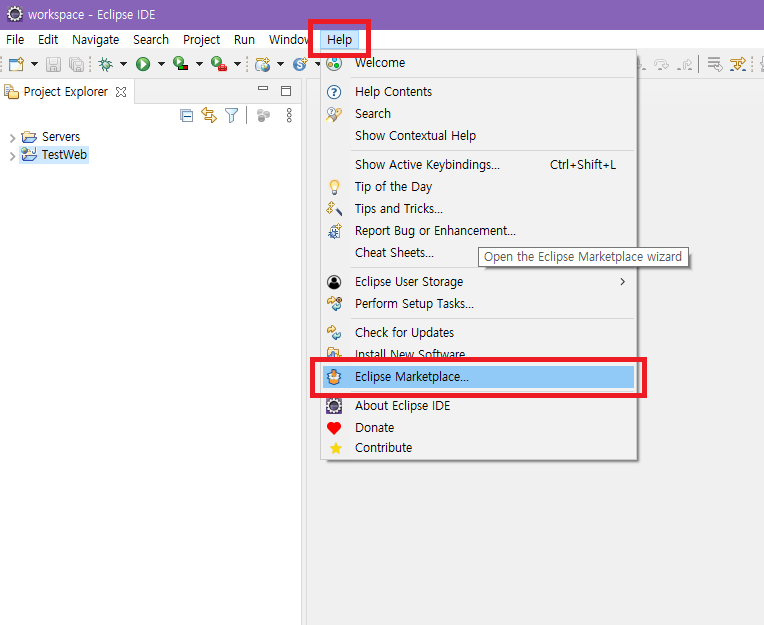Image resolution: width=764 pixels, height=625 pixels.
Task: Open the Project menu
Action: (201, 39)
